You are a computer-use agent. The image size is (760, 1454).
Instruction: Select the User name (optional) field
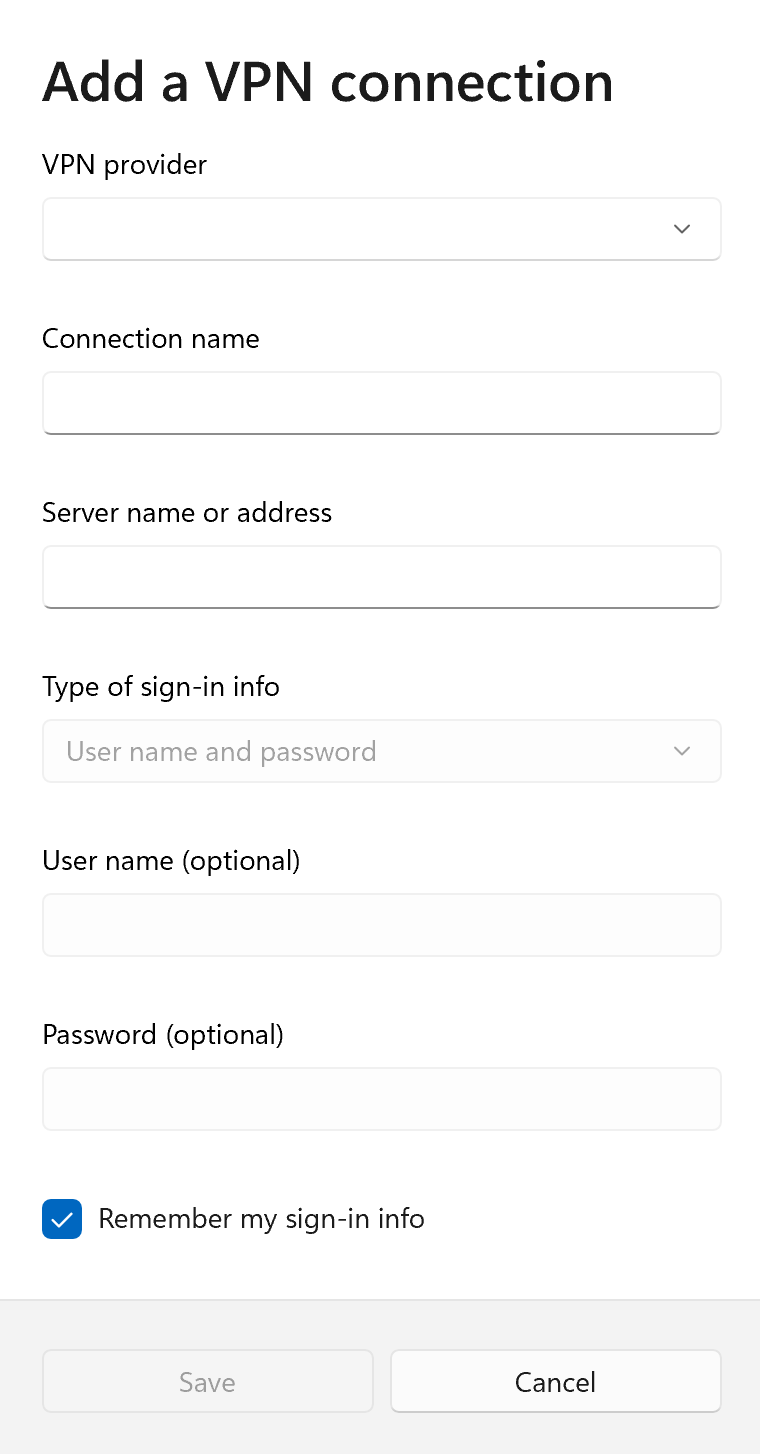[381, 925]
